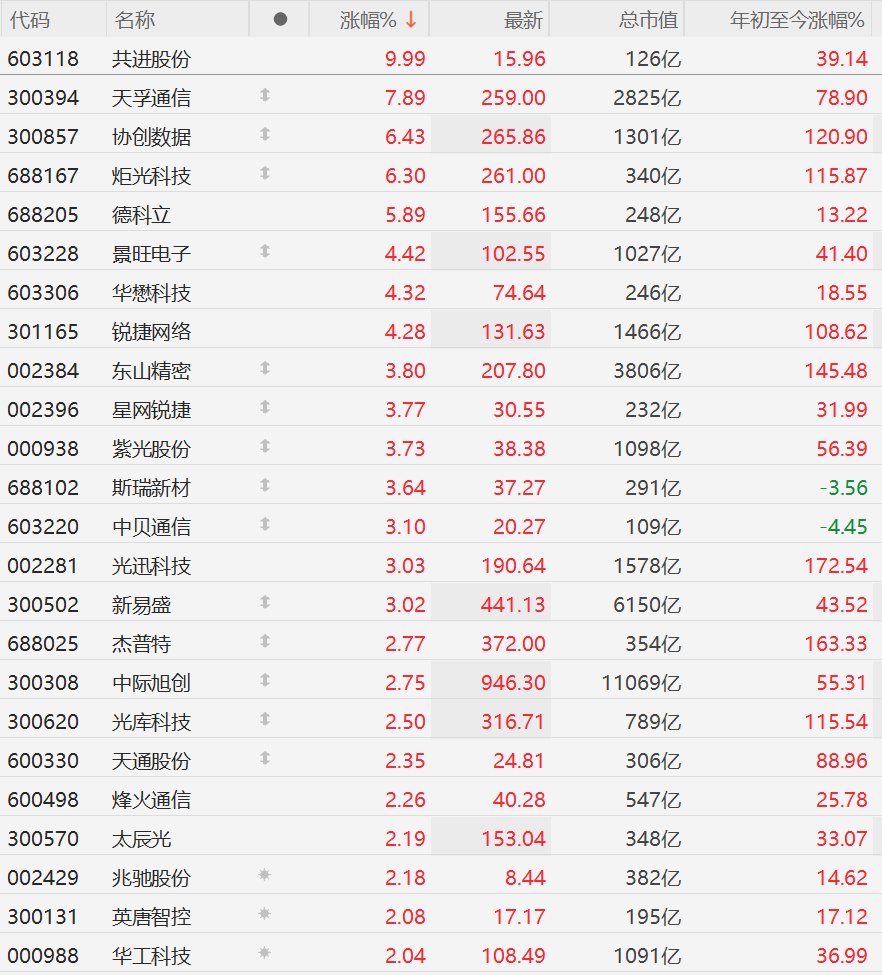
Task: Select stock name 东山精密
Action: pyautogui.click(x=151, y=371)
